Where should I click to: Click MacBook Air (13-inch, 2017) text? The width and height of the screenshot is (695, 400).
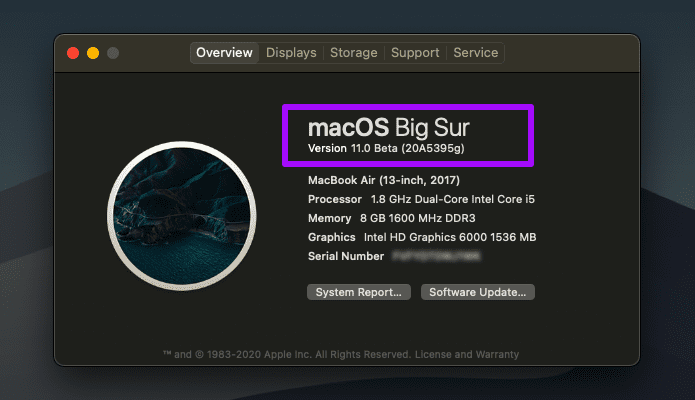click(384, 180)
